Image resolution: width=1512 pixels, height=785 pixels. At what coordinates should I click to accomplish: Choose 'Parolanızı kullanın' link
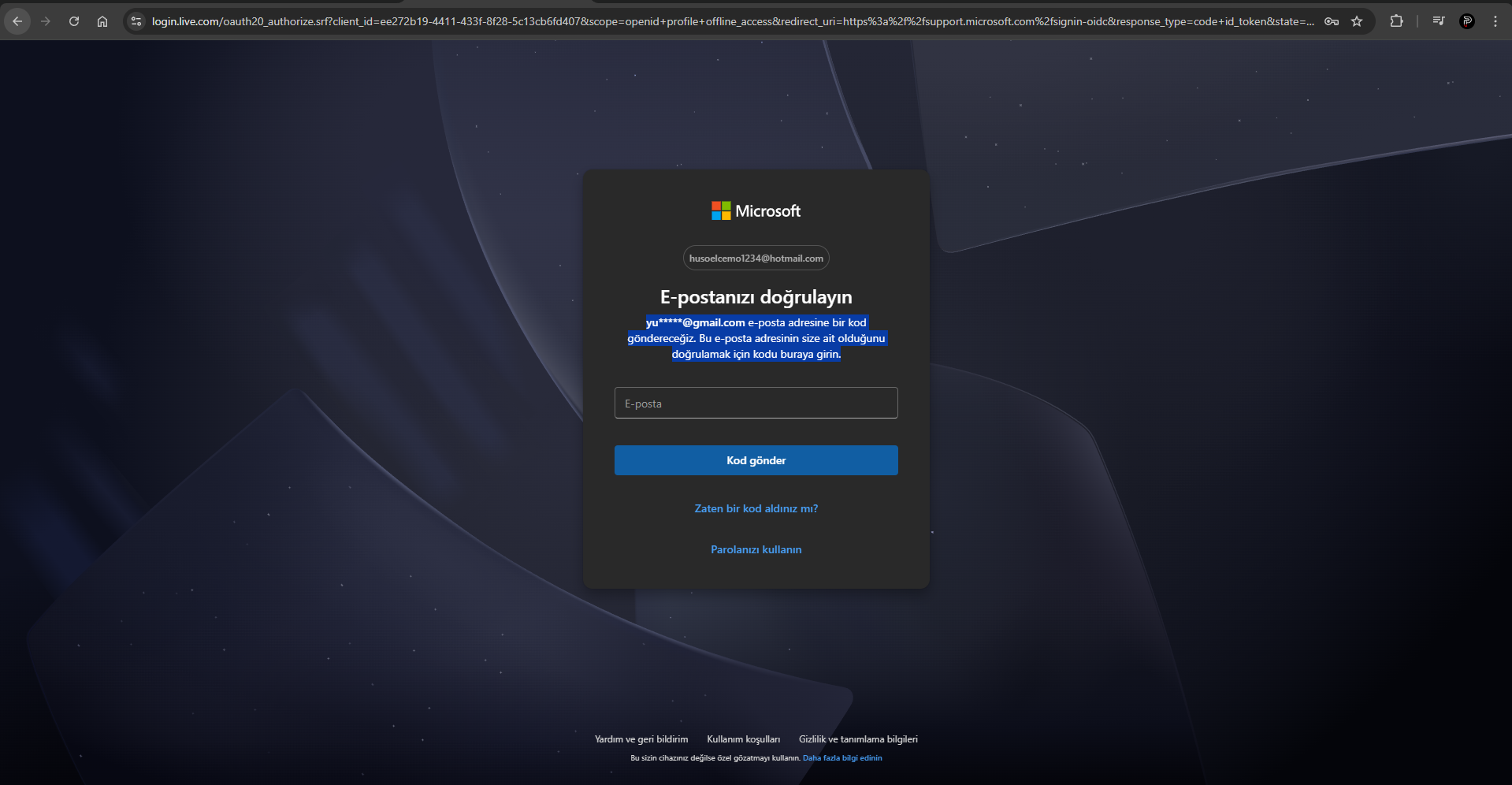(756, 549)
